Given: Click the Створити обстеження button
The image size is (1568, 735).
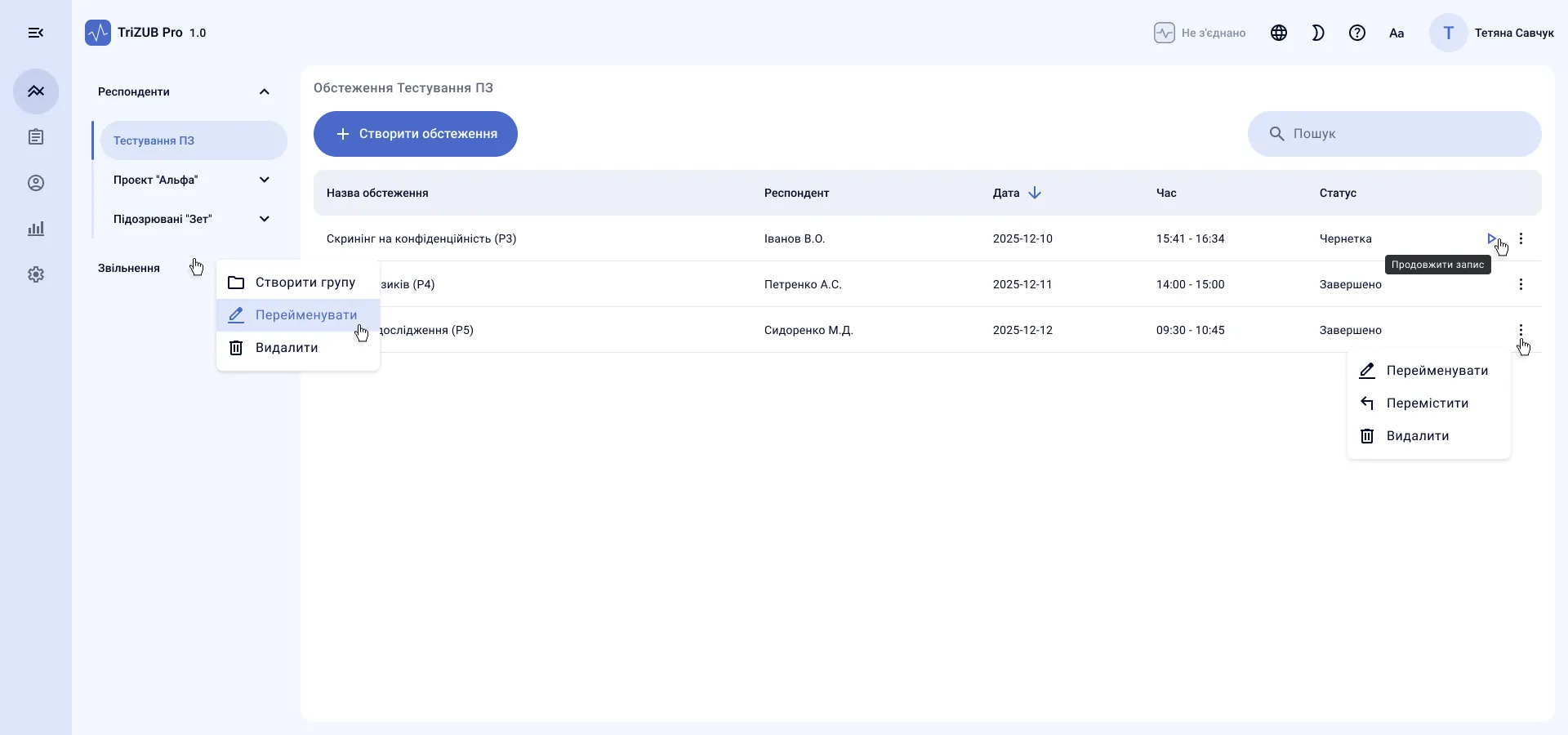Looking at the screenshot, I should [416, 134].
